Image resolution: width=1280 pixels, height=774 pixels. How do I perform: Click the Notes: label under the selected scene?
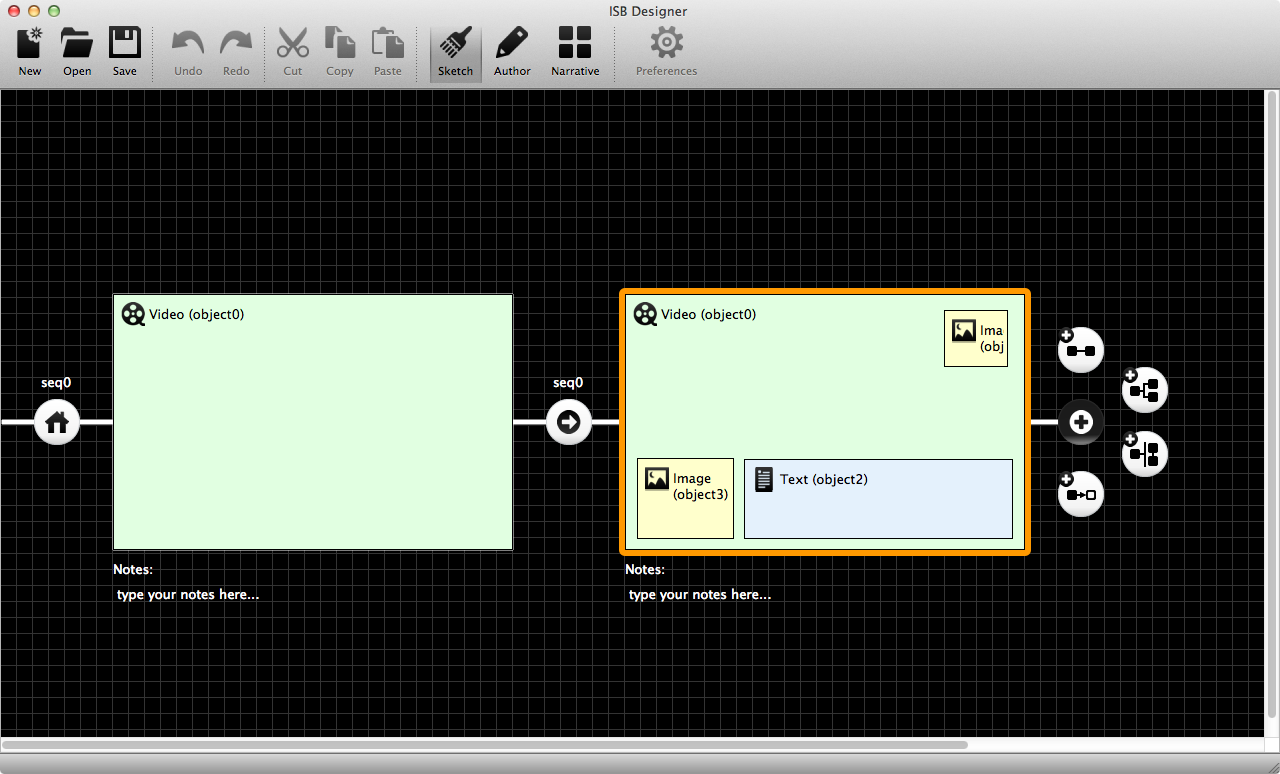[x=645, y=569]
